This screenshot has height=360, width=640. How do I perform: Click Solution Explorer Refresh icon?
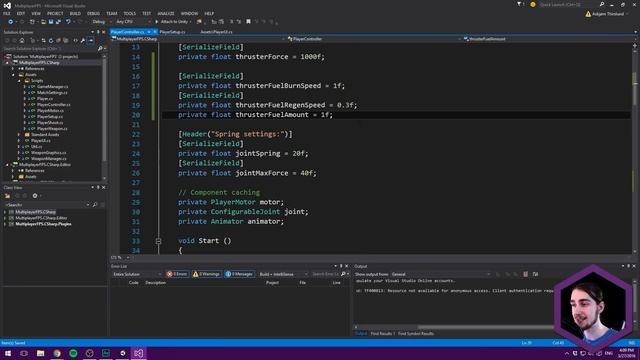coord(51,40)
